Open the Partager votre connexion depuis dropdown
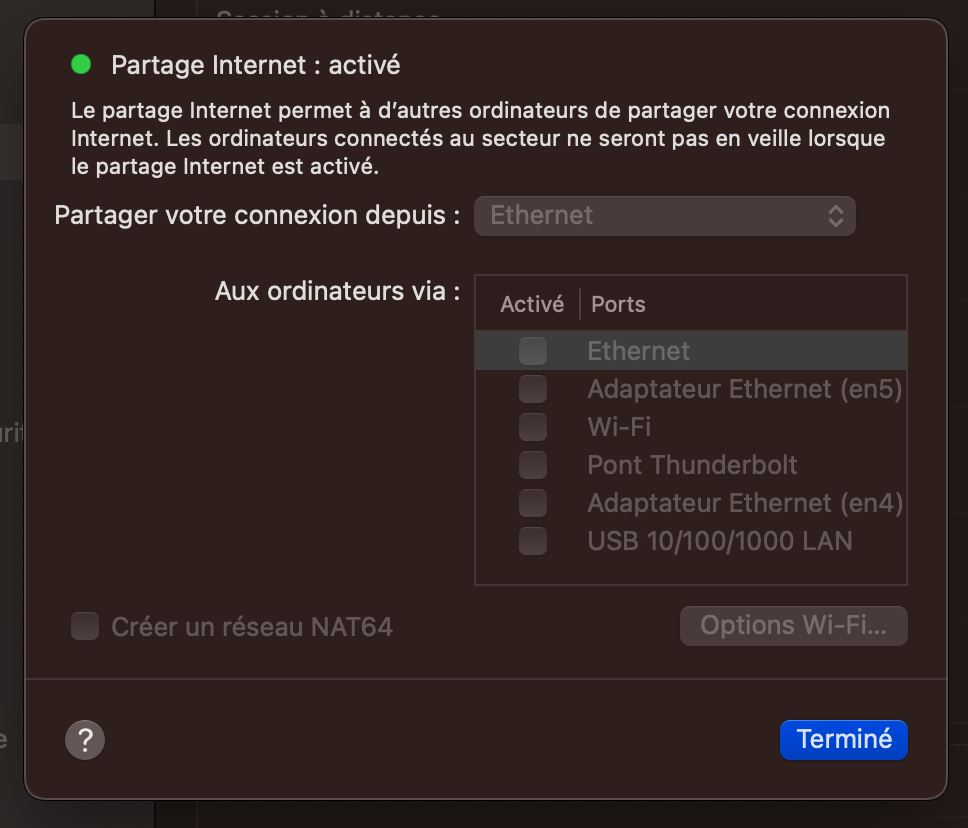 (x=665, y=216)
